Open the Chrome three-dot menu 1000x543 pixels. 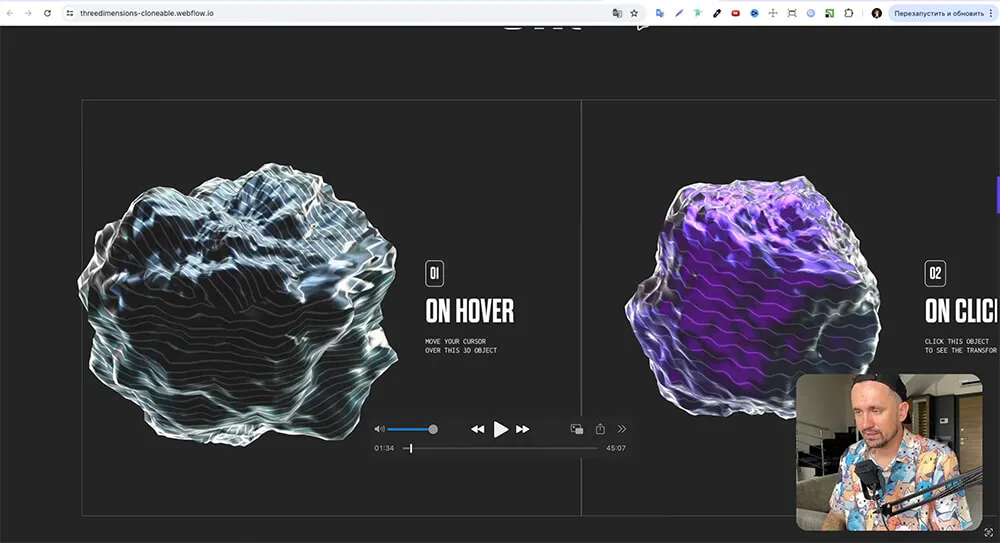tap(991, 13)
